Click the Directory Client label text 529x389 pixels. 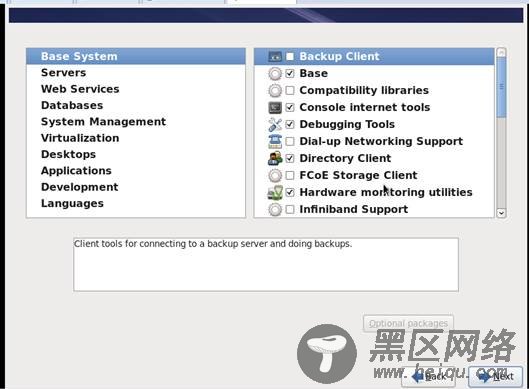[345, 158]
